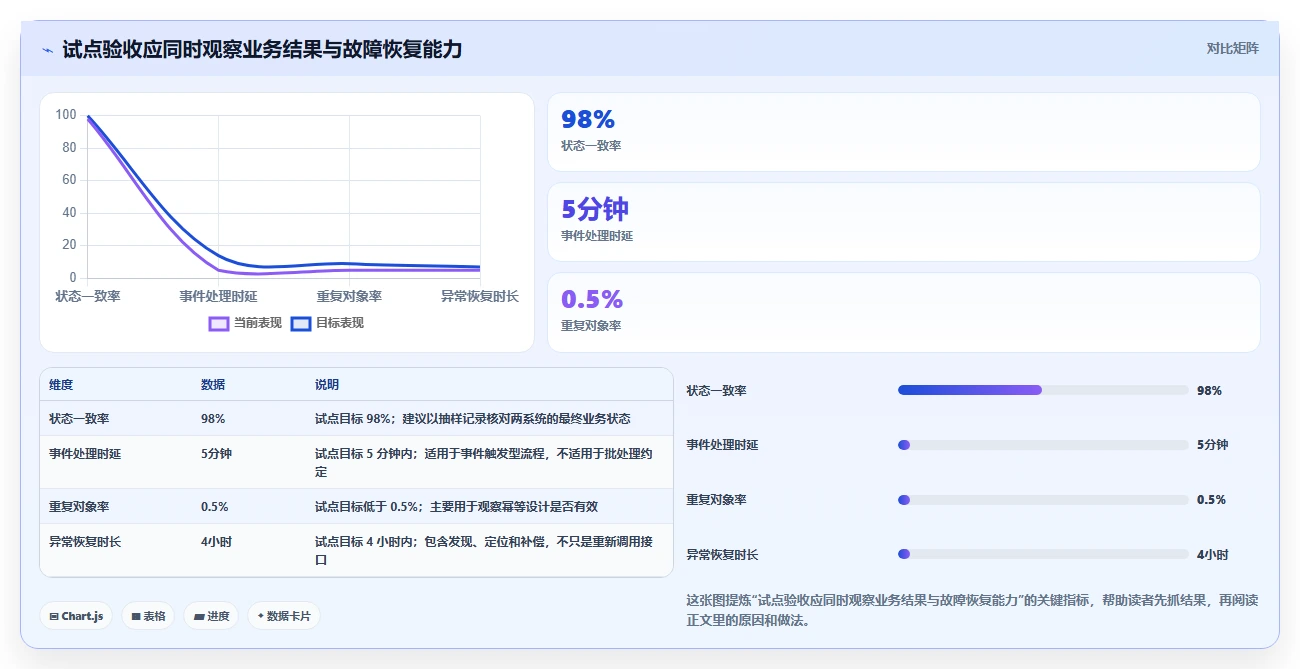Screen dimensions: 1300x669
Task: Select the Chart.js tag chip
Action: [76, 616]
